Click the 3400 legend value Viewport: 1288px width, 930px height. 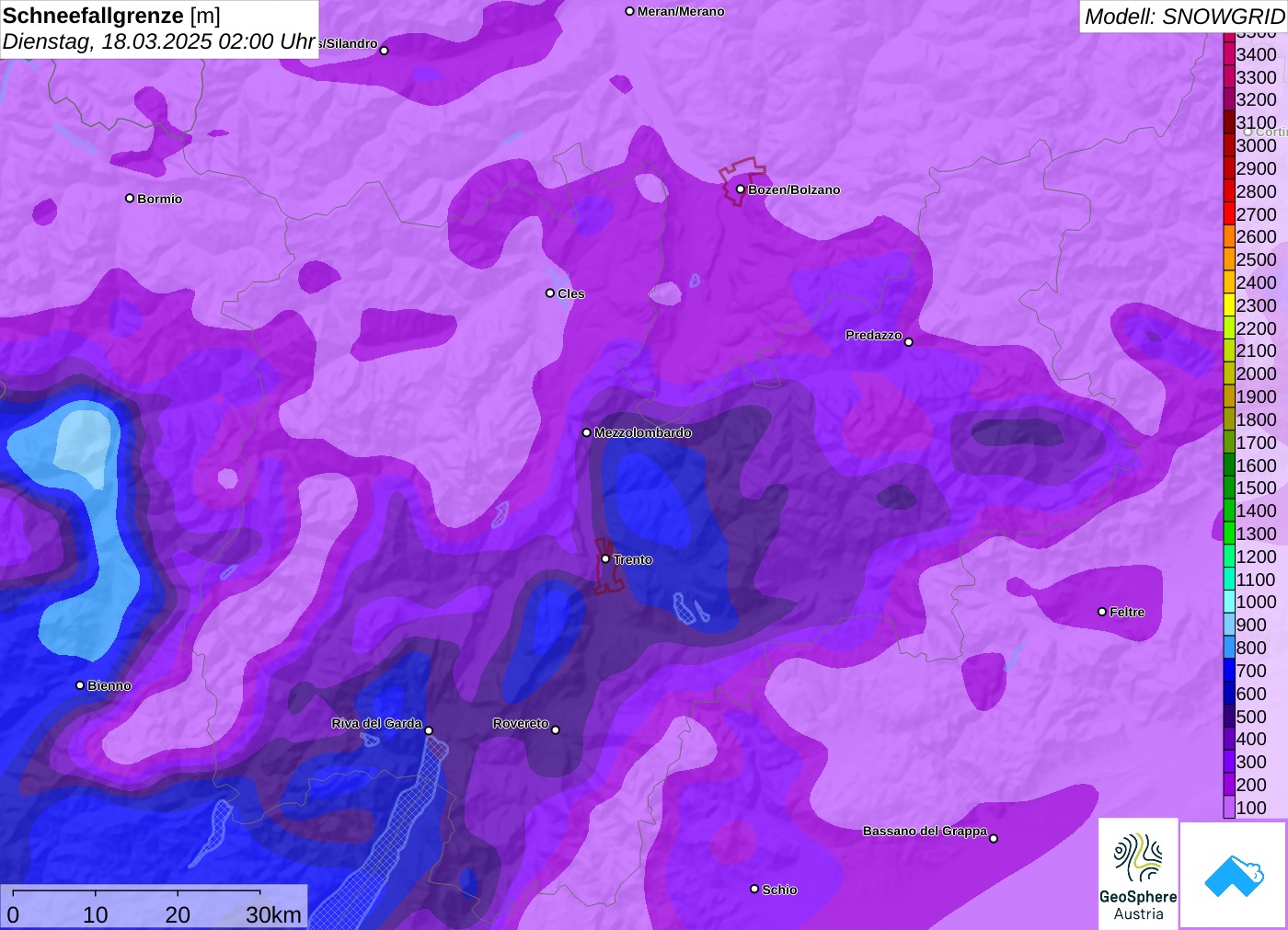pos(1256,54)
